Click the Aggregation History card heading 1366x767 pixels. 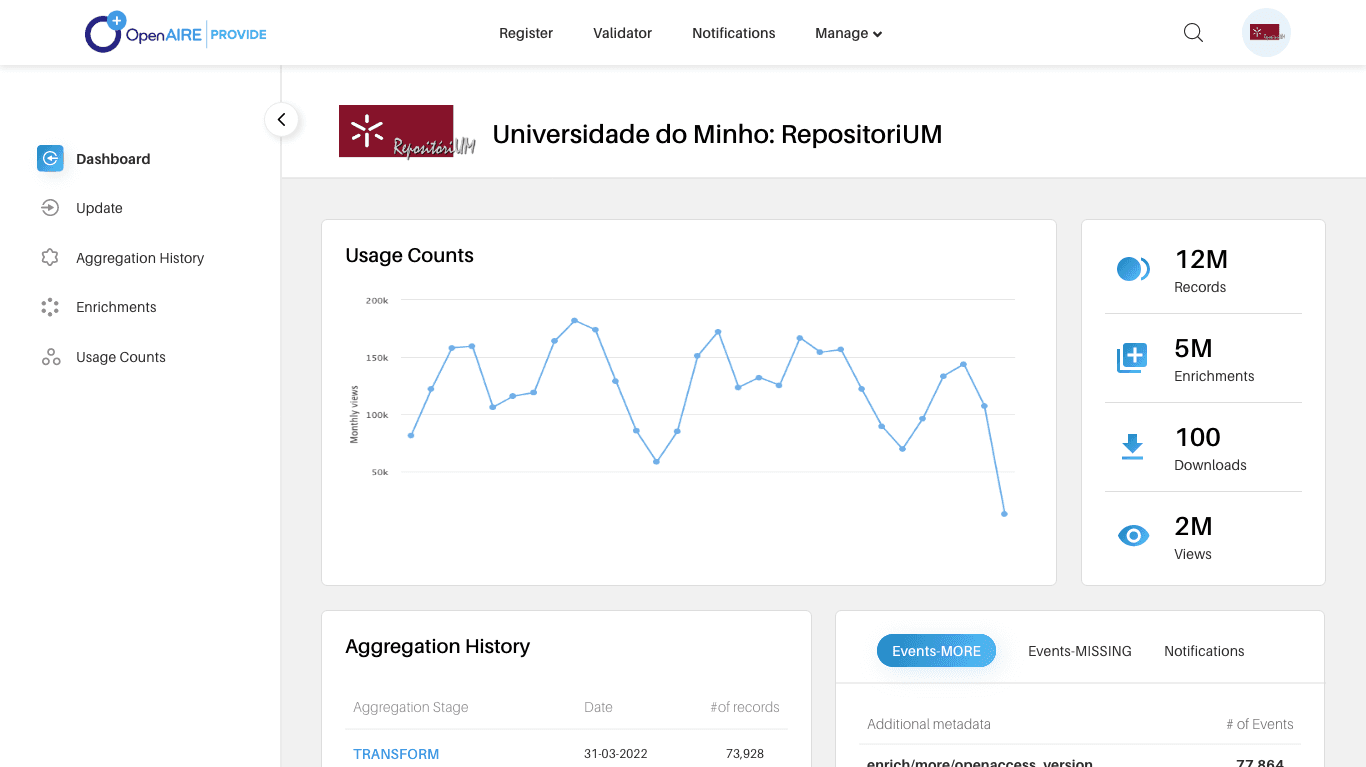point(437,647)
